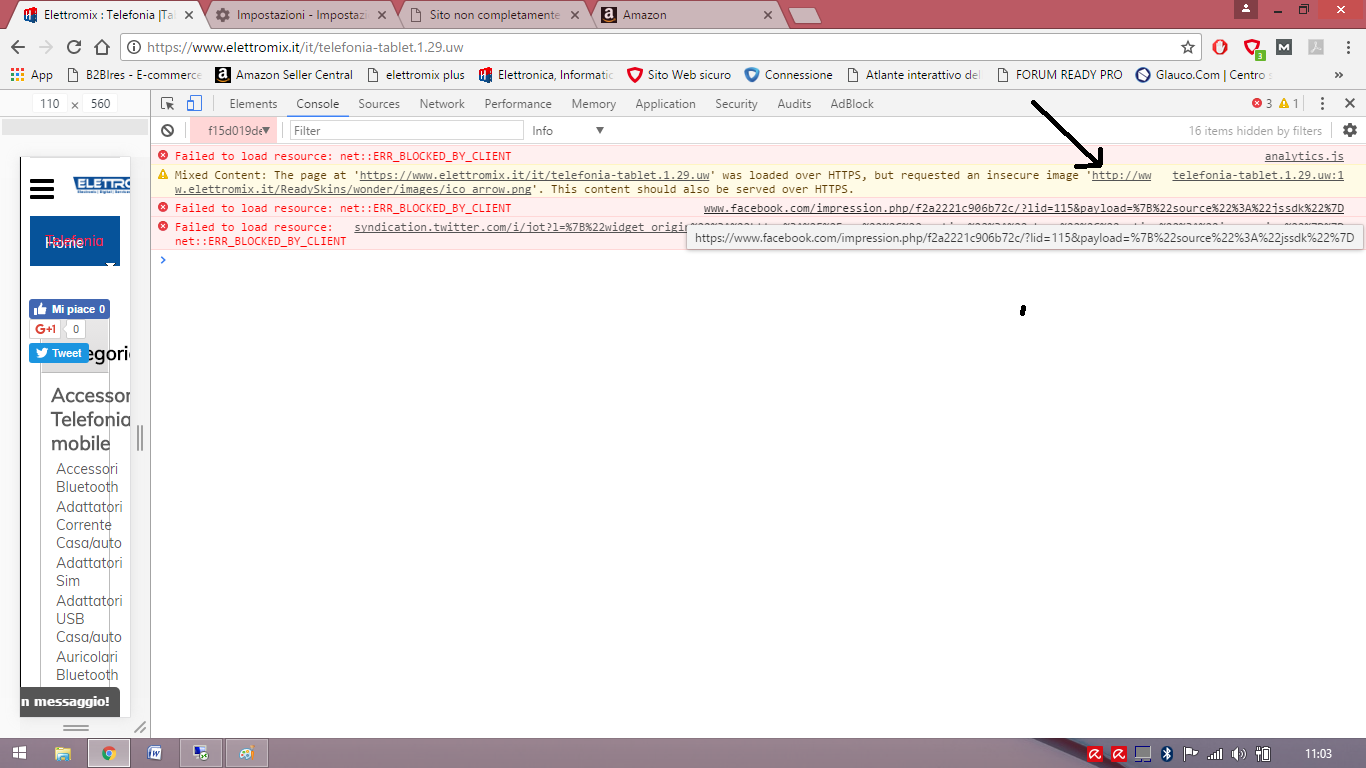Click the console Filter input field
The height and width of the screenshot is (768, 1366).
406,131
